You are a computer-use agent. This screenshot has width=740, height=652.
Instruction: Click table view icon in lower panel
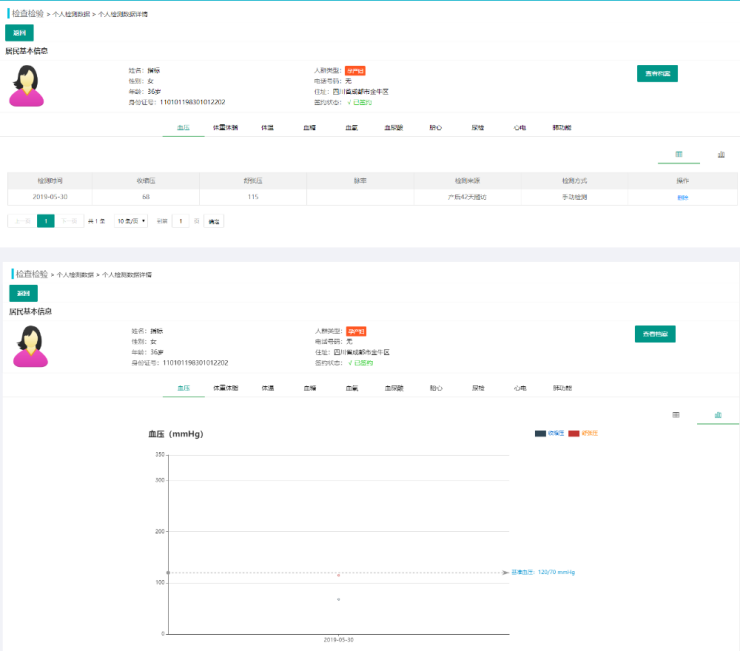click(676, 414)
